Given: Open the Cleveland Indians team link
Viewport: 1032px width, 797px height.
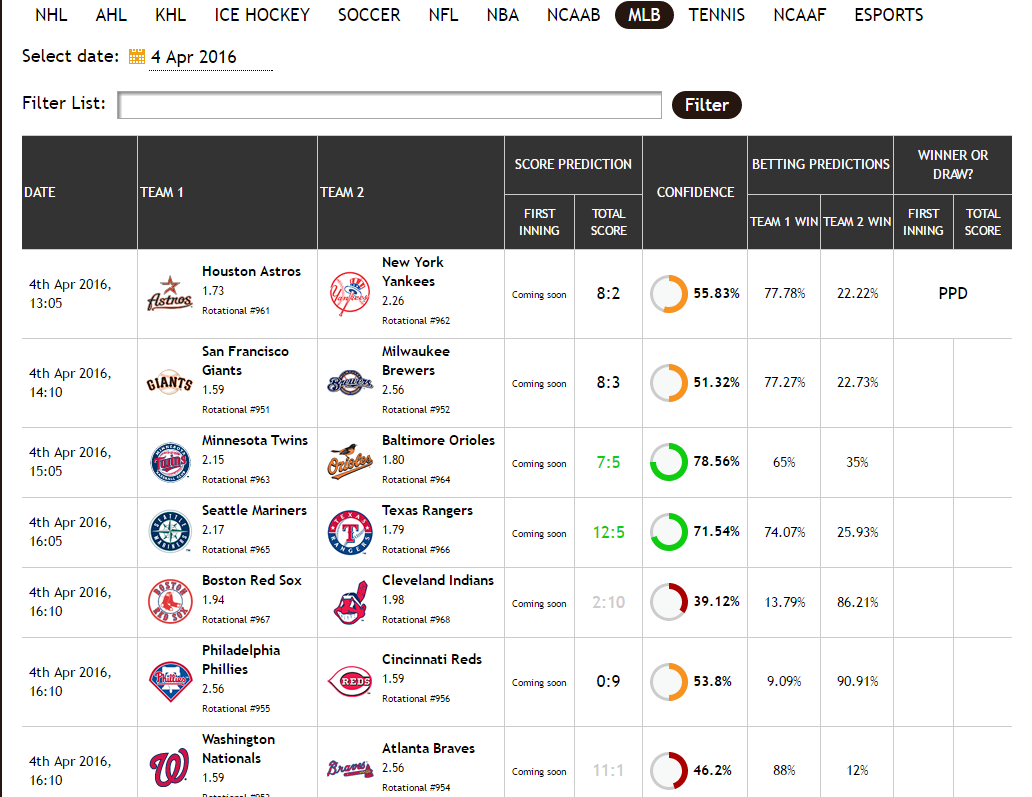Looking at the screenshot, I should pos(438,580).
